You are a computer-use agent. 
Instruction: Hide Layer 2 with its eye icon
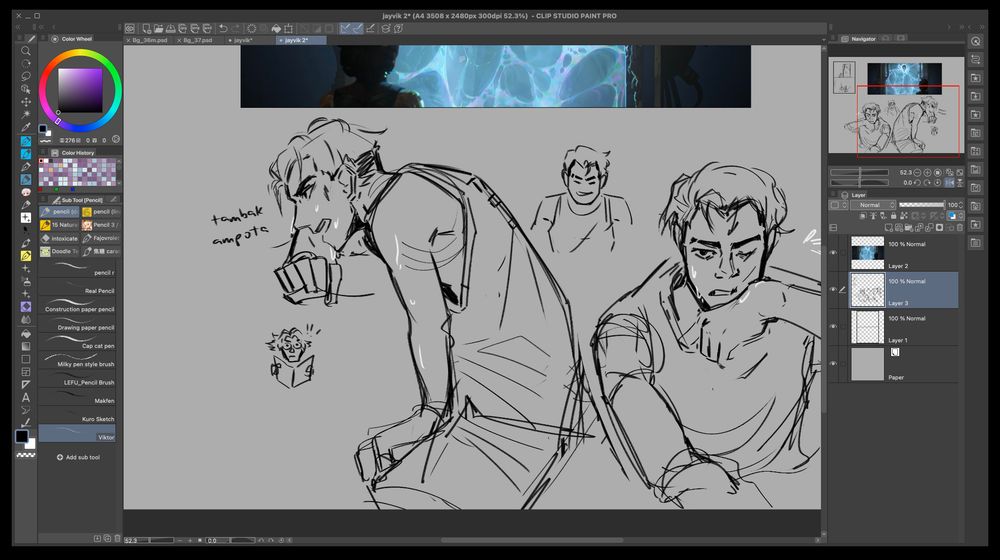click(x=833, y=253)
